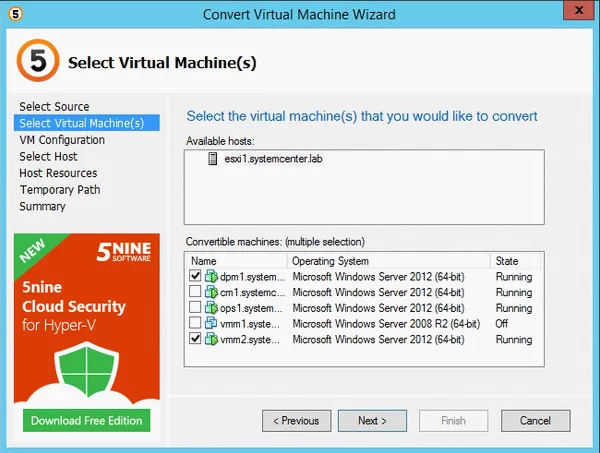This screenshot has height=453, width=600.
Task: Select host esxi1.systemcenter.lab
Action: [273, 159]
